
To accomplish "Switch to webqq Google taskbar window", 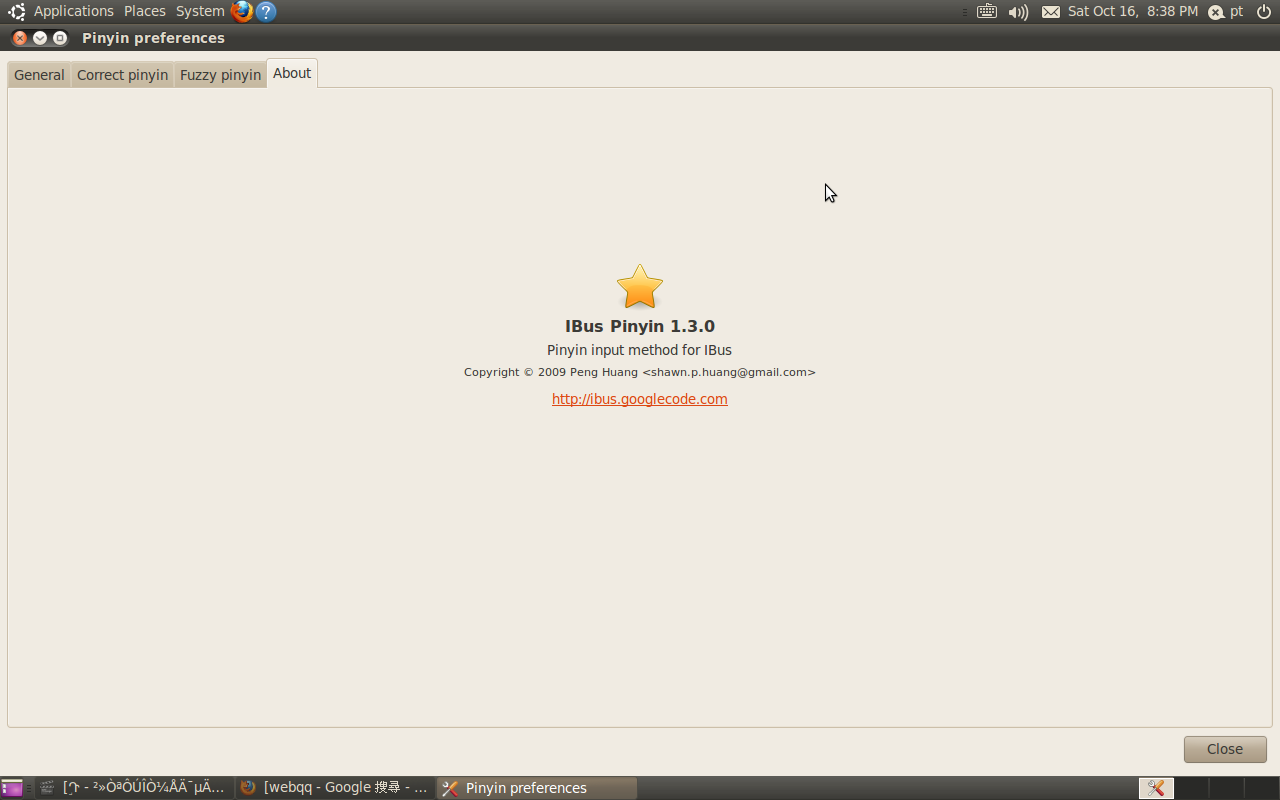I will click(335, 788).
